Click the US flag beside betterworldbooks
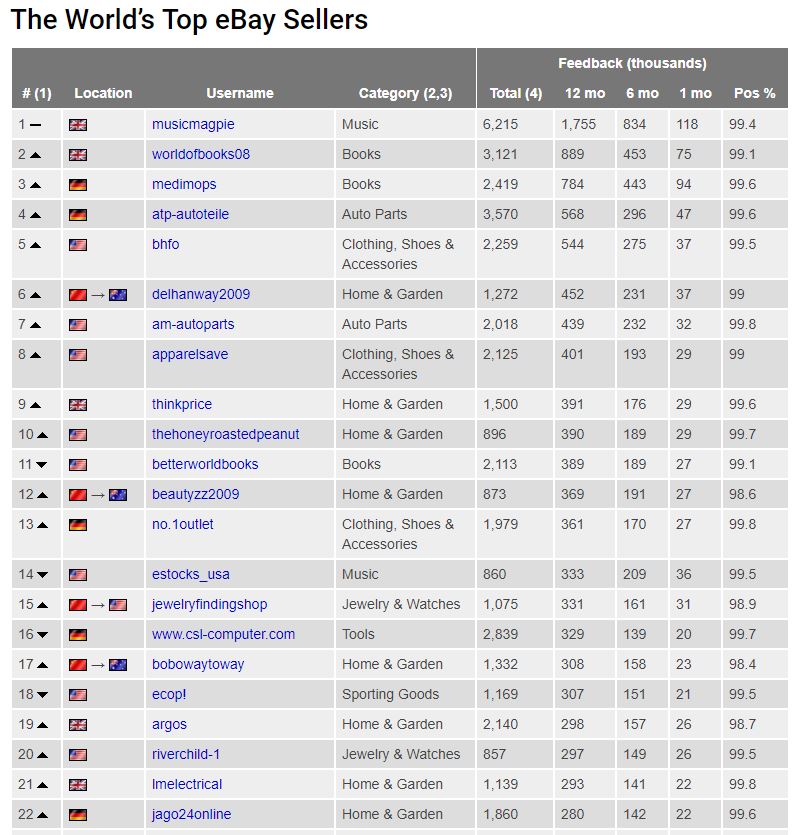Screen dimensions: 795x835 [78, 465]
